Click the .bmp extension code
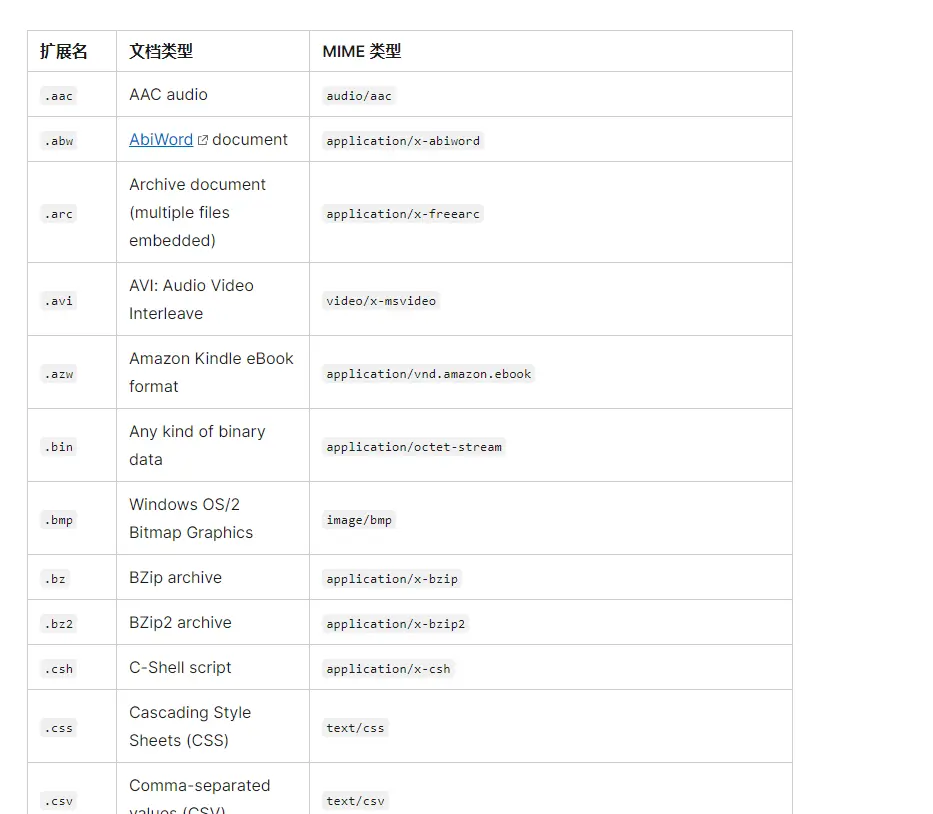 tap(59, 520)
